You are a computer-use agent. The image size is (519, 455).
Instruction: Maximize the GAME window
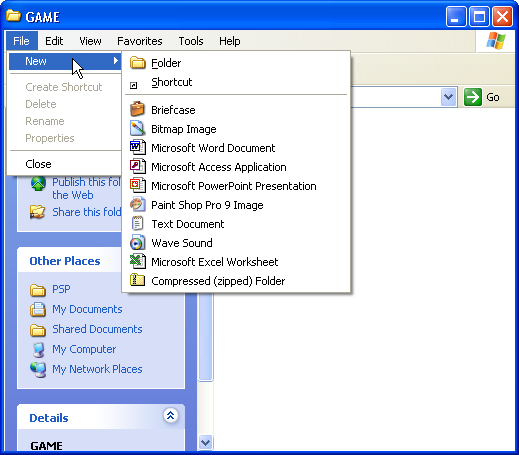pos(479,17)
